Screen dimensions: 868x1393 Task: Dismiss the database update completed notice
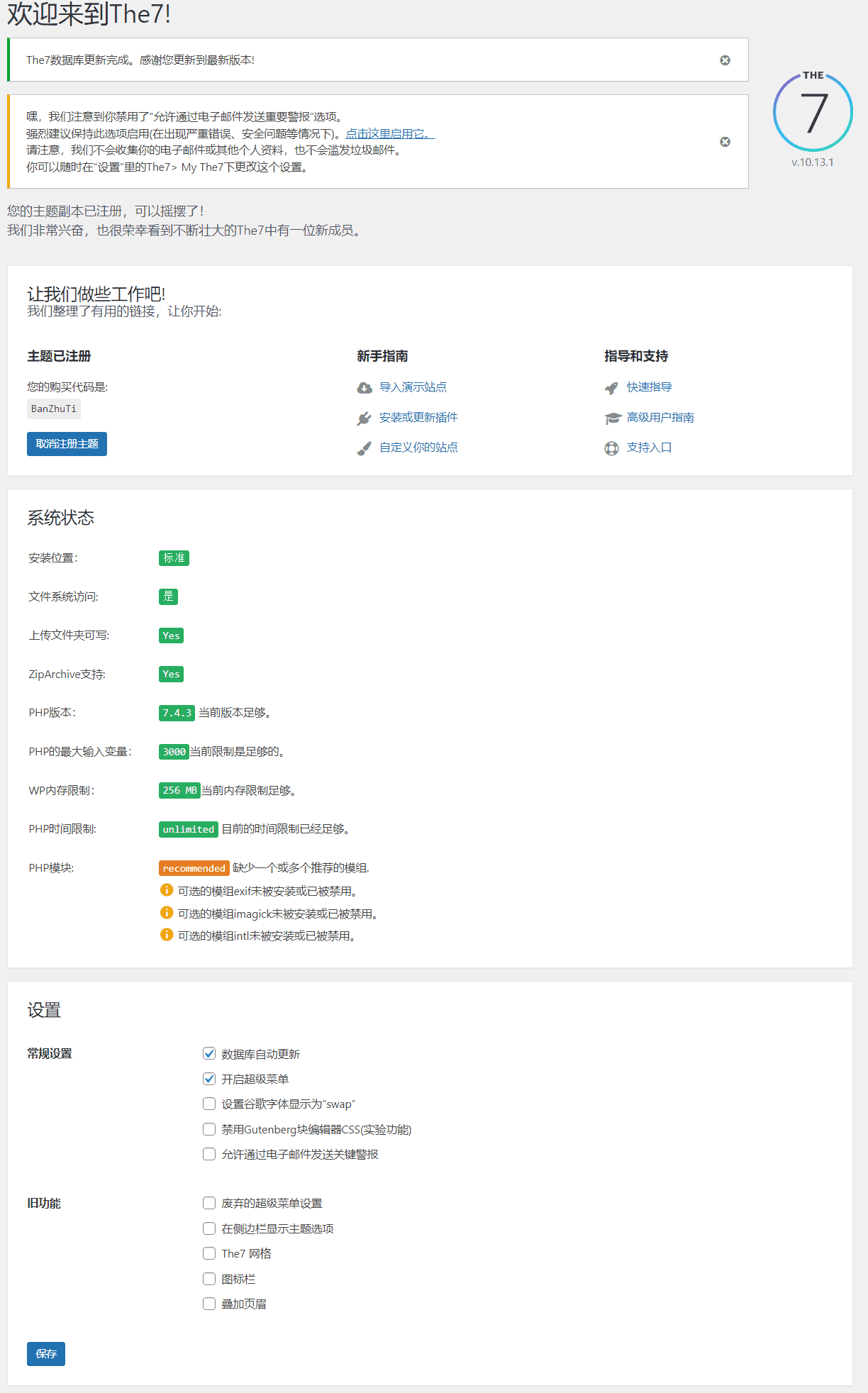pyautogui.click(x=725, y=60)
